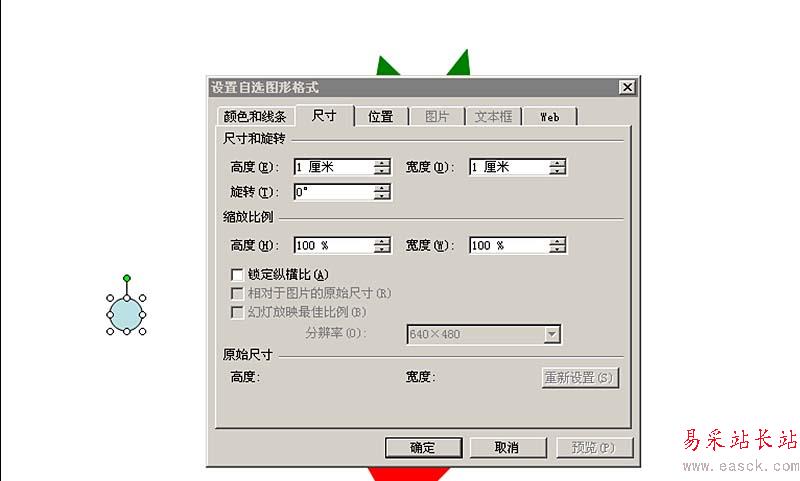Viewport: 800px width, 481px height.
Task: Click the 确定 button
Action: pos(423,448)
